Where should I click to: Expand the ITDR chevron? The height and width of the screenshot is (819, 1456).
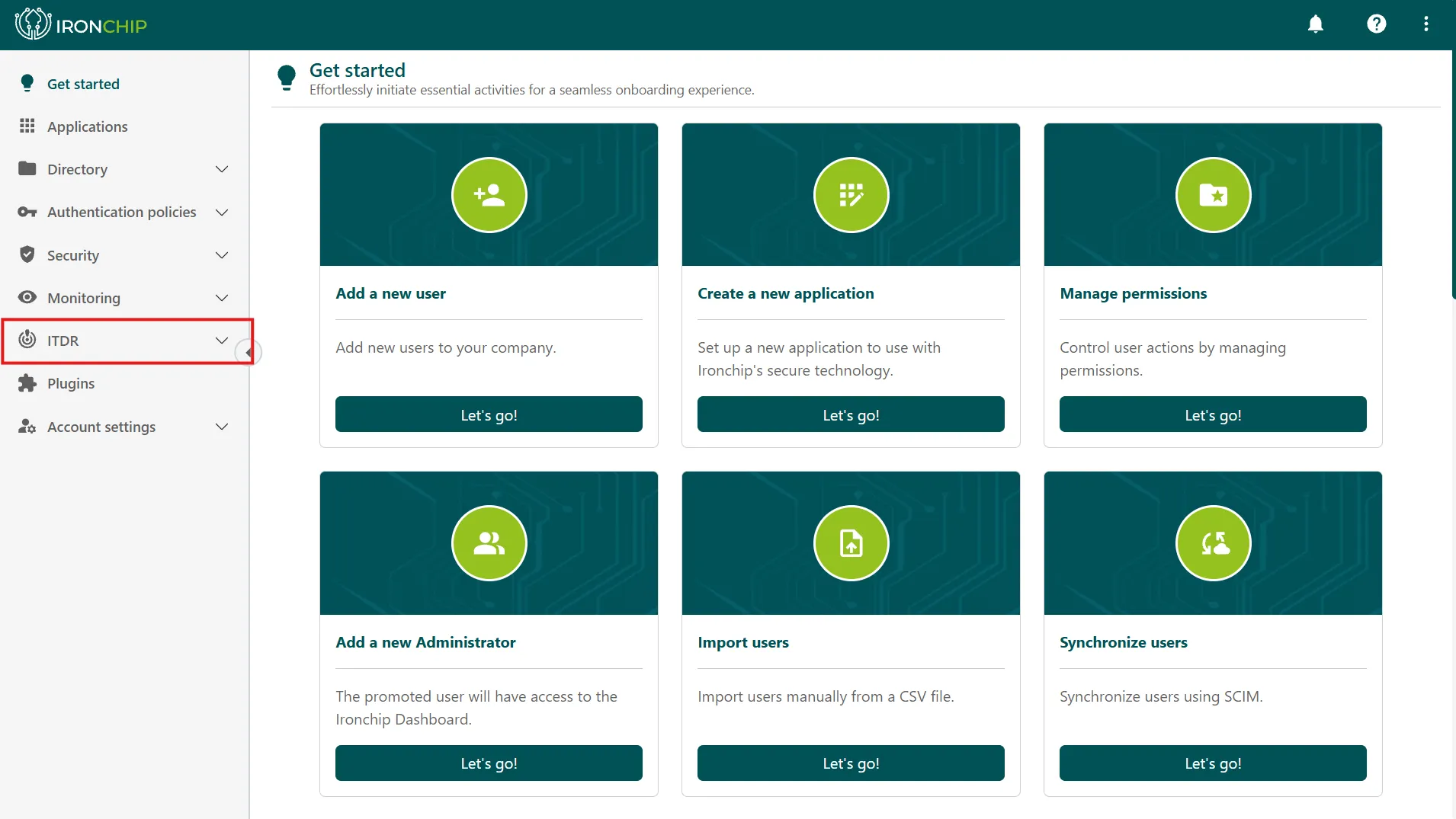point(222,340)
